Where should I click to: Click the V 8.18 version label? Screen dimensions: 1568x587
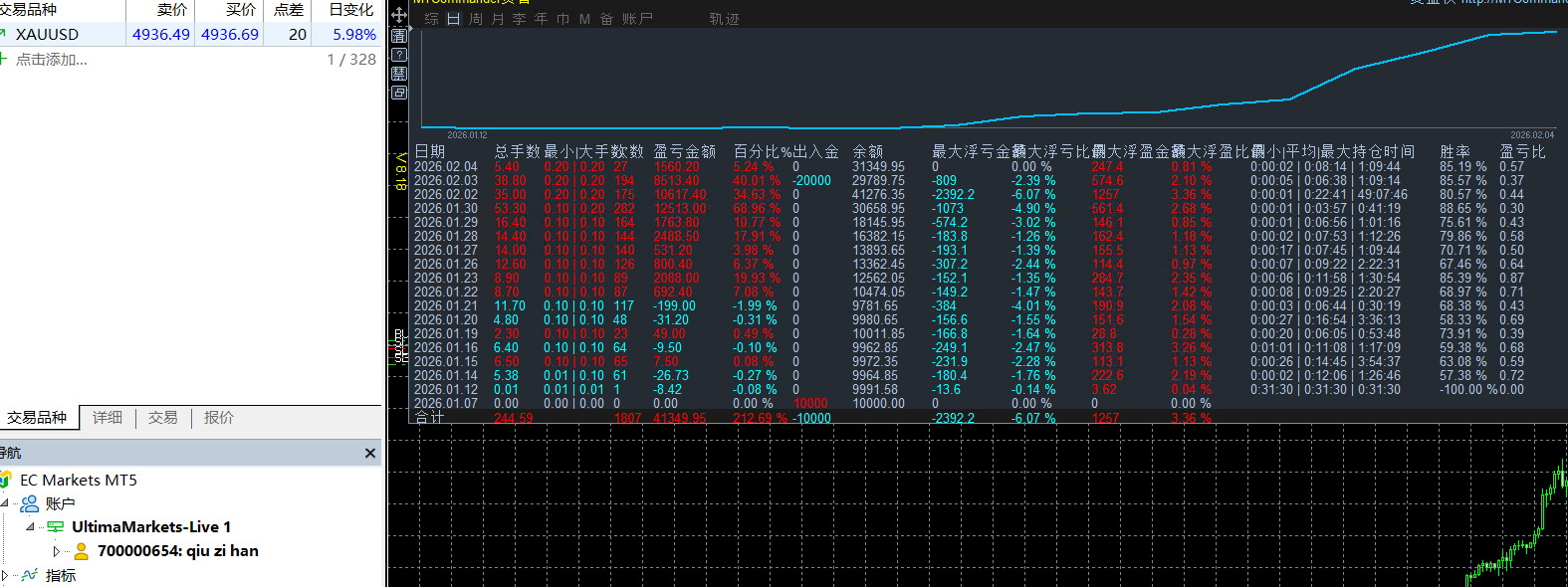400,171
